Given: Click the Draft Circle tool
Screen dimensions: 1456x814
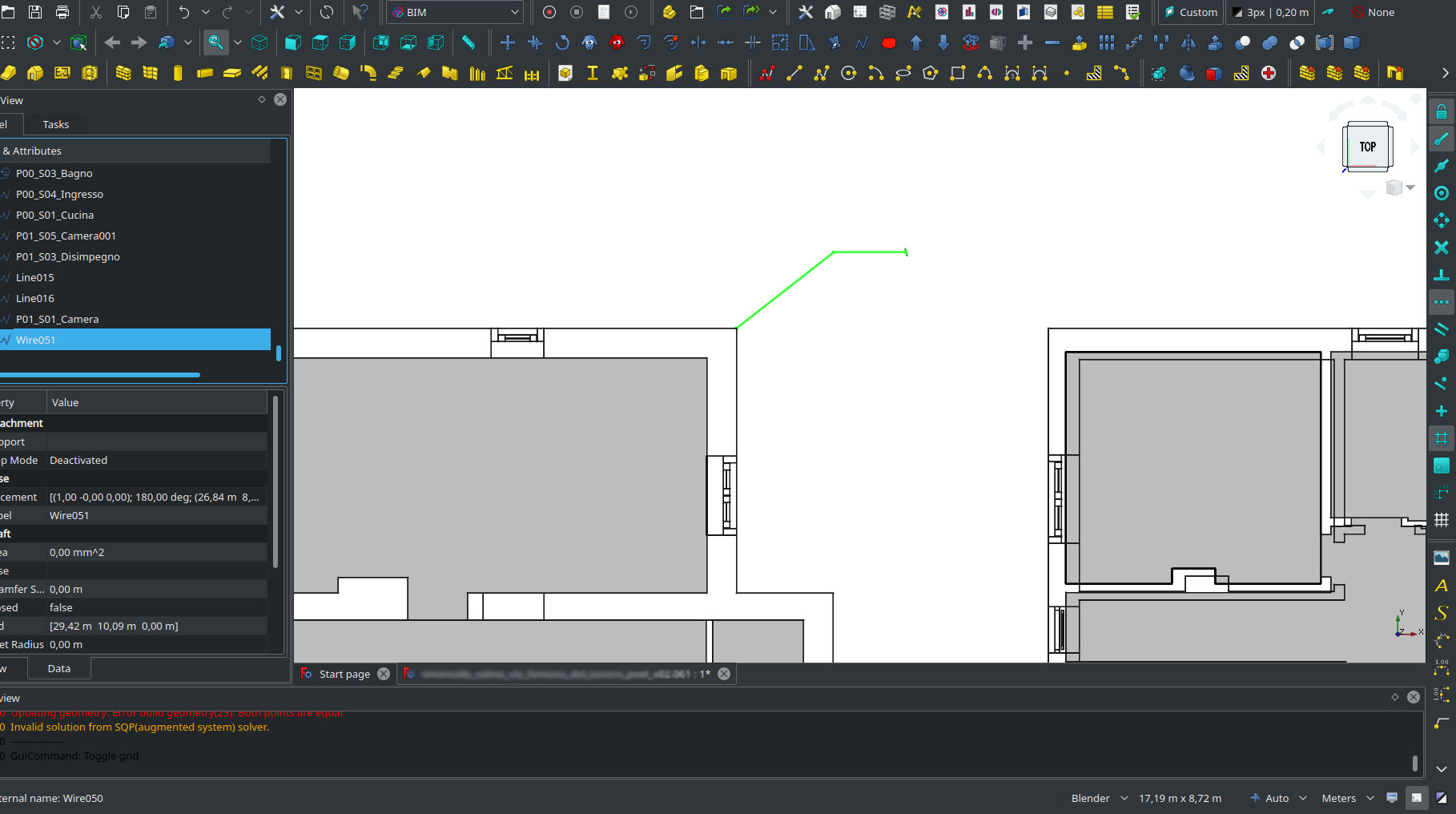Looking at the screenshot, I should coord(848,74).
